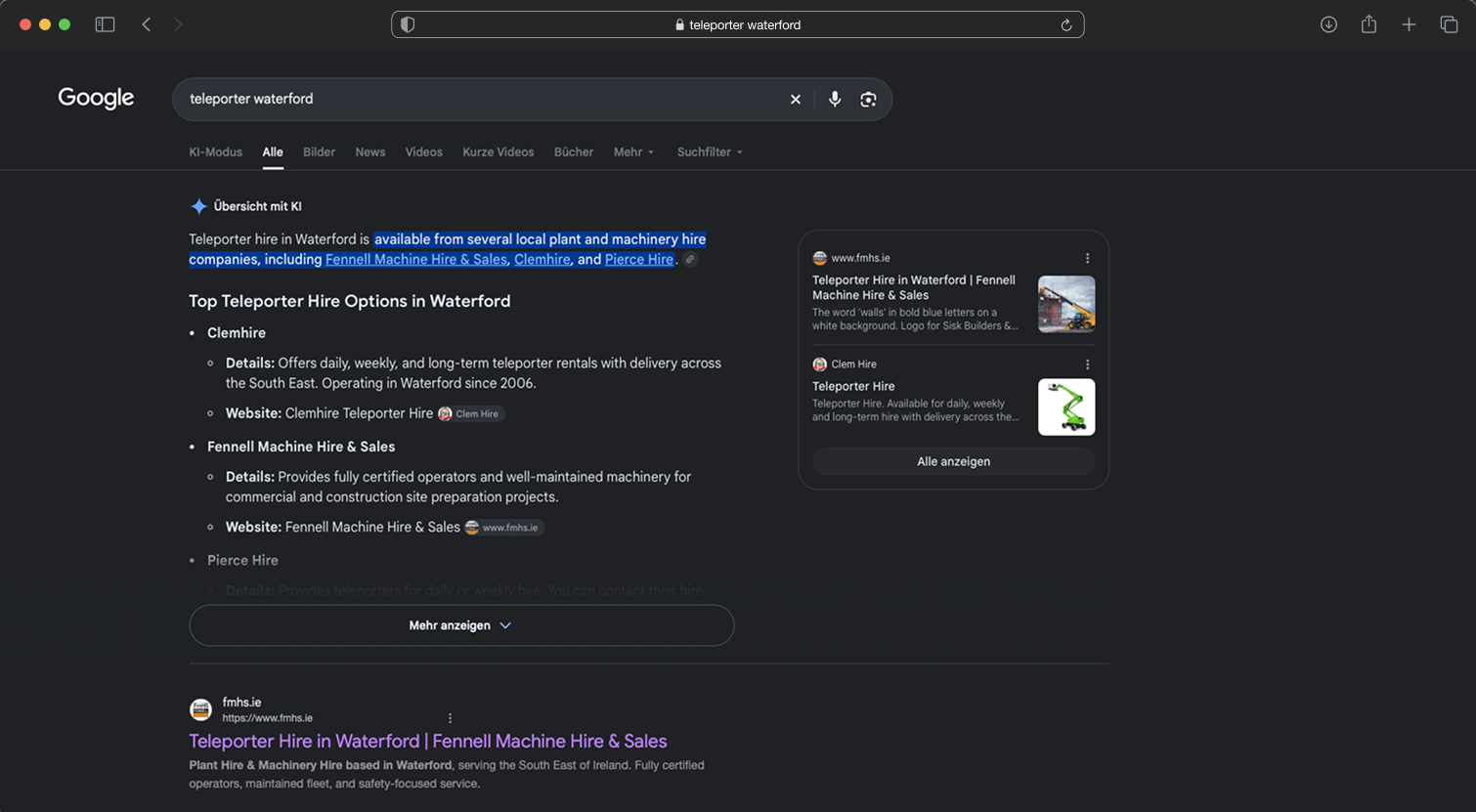Screen dimensions: 1476x812
Task: Reload the current page
Action: (1066, 24)
